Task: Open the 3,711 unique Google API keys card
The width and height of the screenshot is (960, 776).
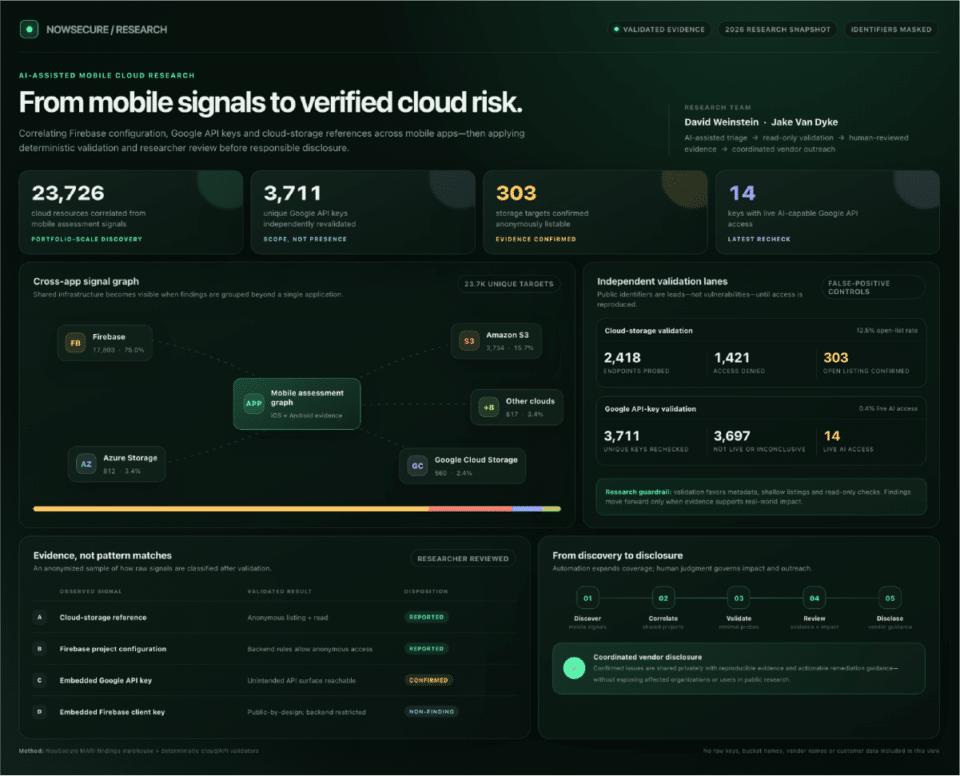Action: click(x=363, y=213)
